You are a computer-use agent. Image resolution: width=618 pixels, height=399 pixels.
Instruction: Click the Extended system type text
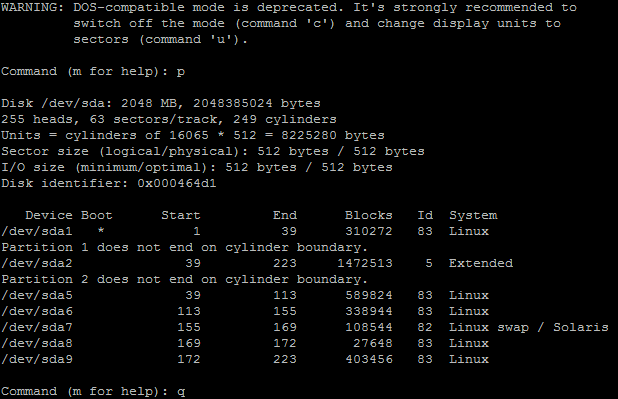[481, 263]
